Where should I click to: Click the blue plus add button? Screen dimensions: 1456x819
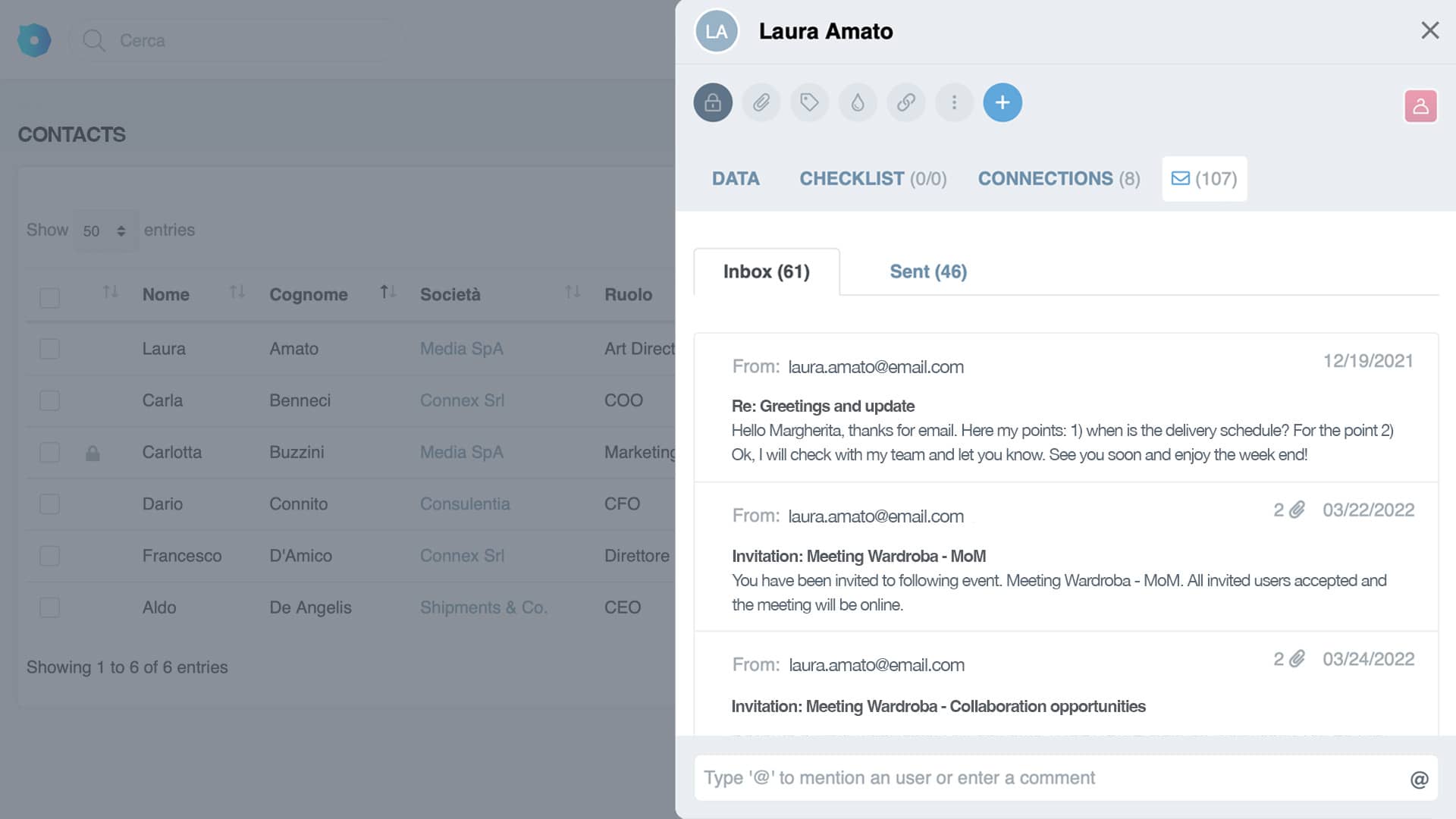pyautogui.click(x=1003, y=102)
